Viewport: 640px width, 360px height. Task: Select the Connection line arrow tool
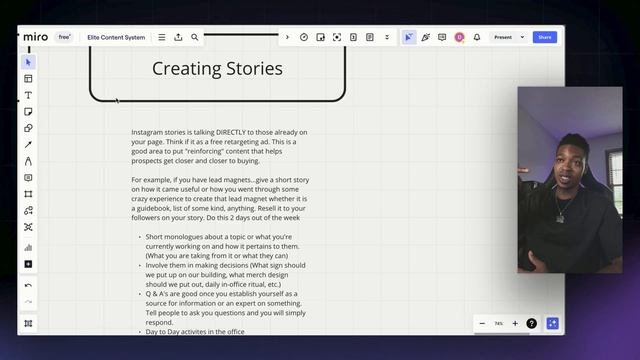pyautogui.click(x=28, y=144)
